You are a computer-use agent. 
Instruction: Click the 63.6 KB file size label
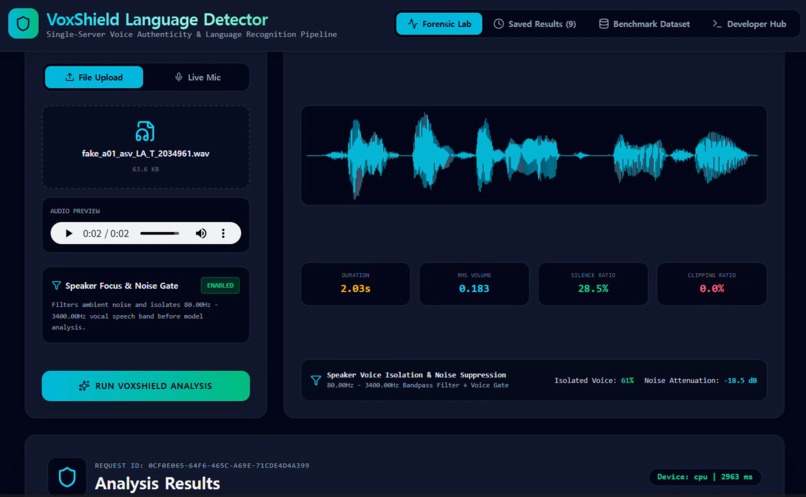pos(145,169)
